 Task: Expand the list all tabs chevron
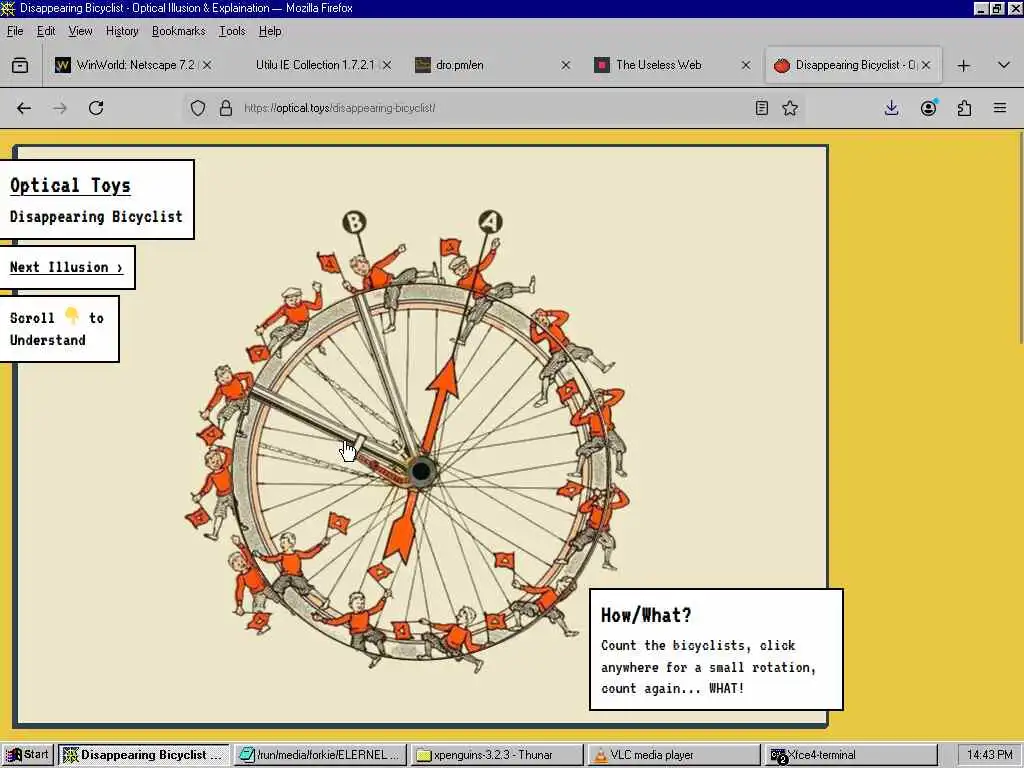(1004, 65)
